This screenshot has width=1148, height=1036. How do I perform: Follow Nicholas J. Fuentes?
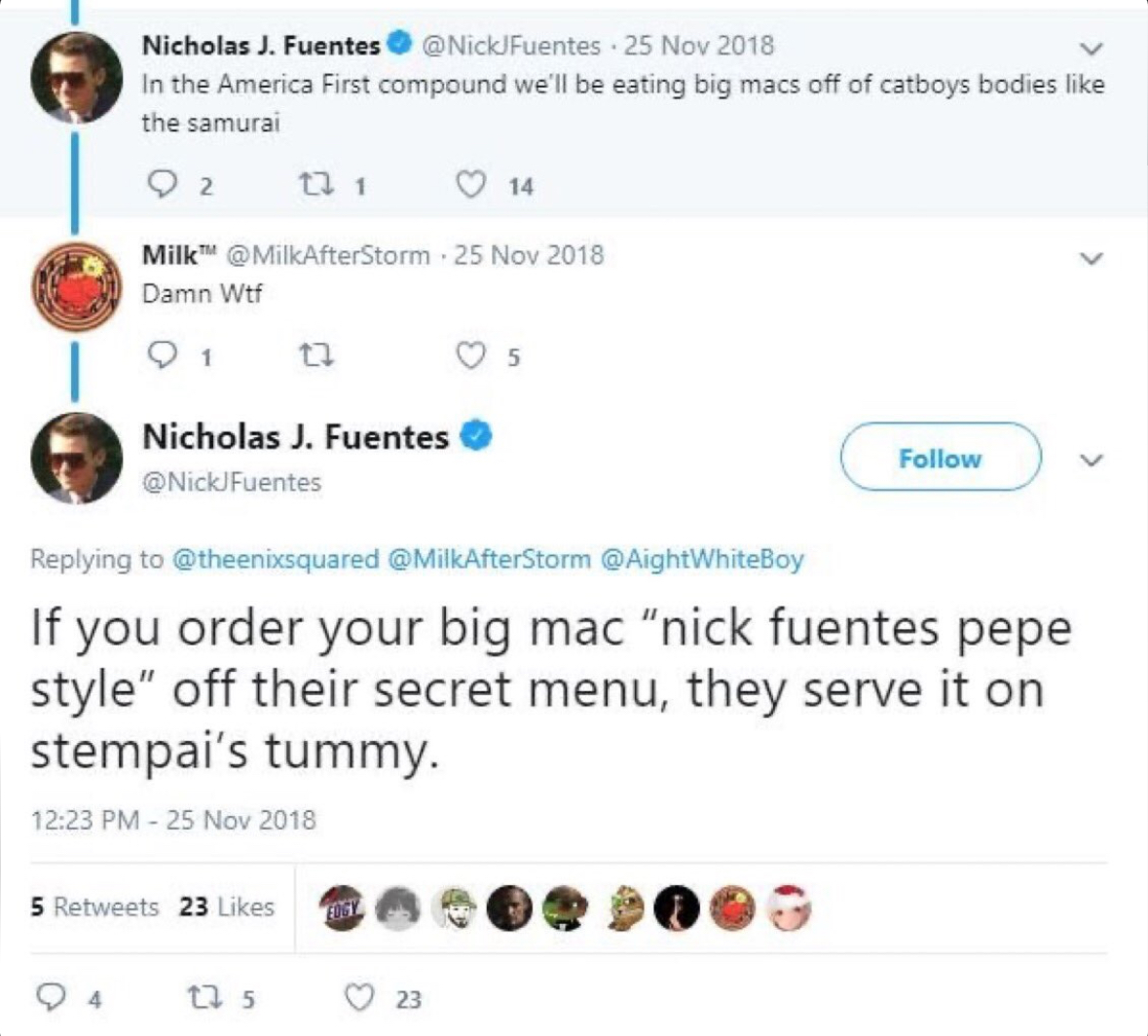[x=941, y=457]
